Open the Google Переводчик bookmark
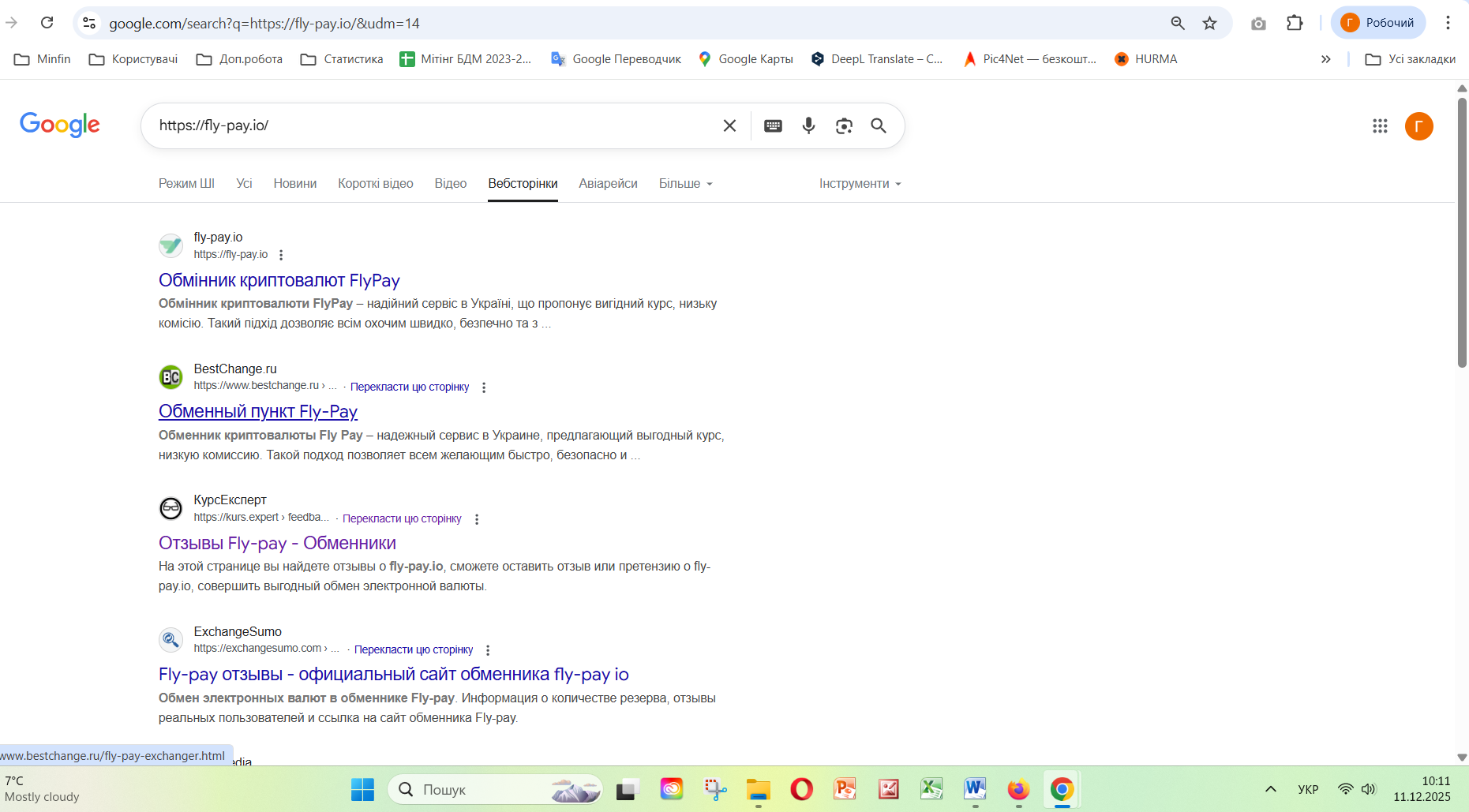Viewport: 1469px width, 812px height. pyautogui.click(x=616, y=59)
